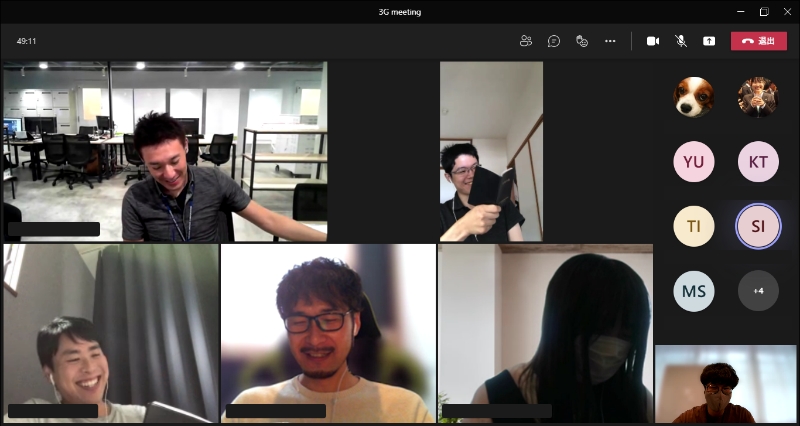Select video tile of person wearing black mask
800x426 pixels.
pos(545,332)
